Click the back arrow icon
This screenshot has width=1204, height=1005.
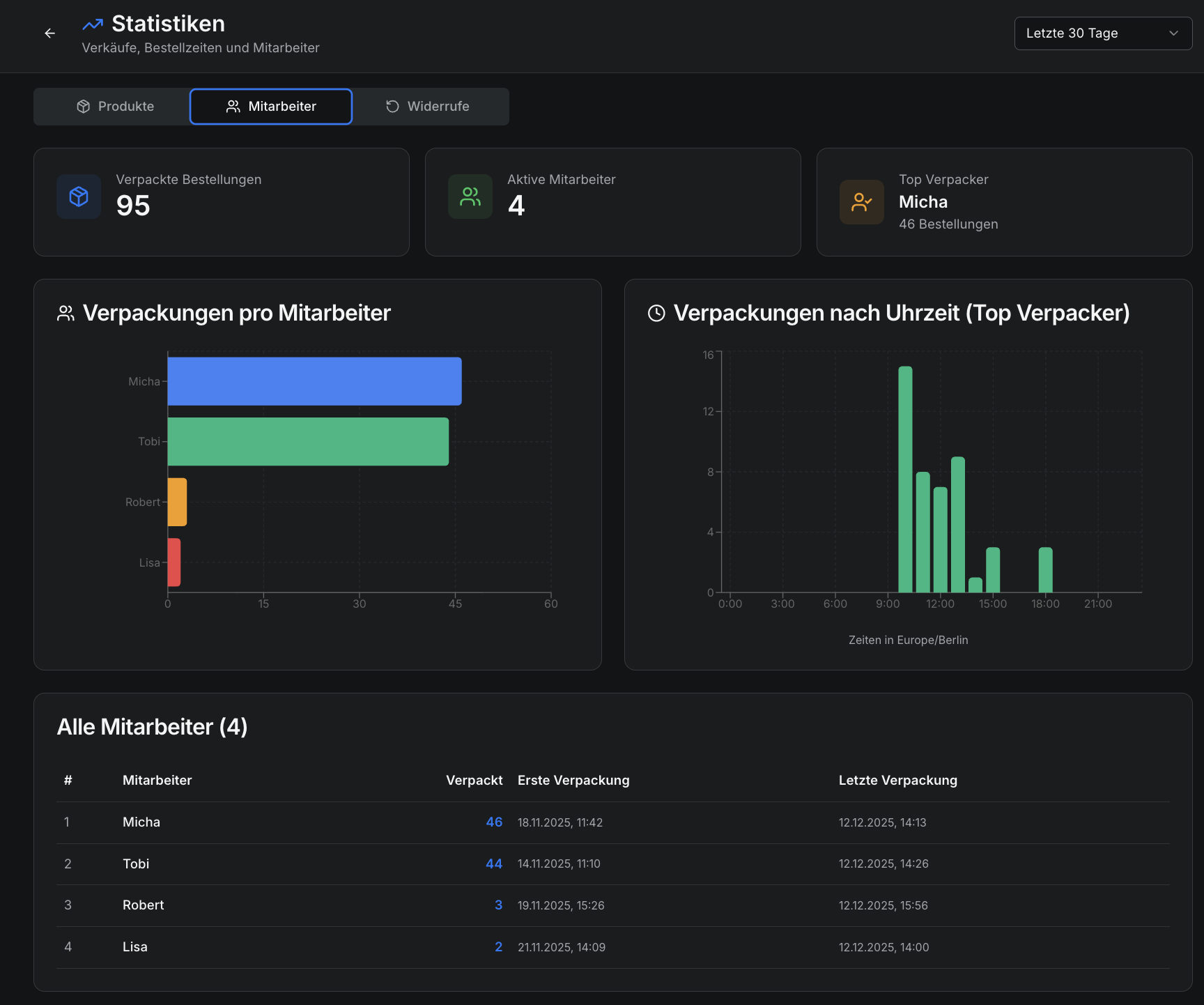(49, 33)
